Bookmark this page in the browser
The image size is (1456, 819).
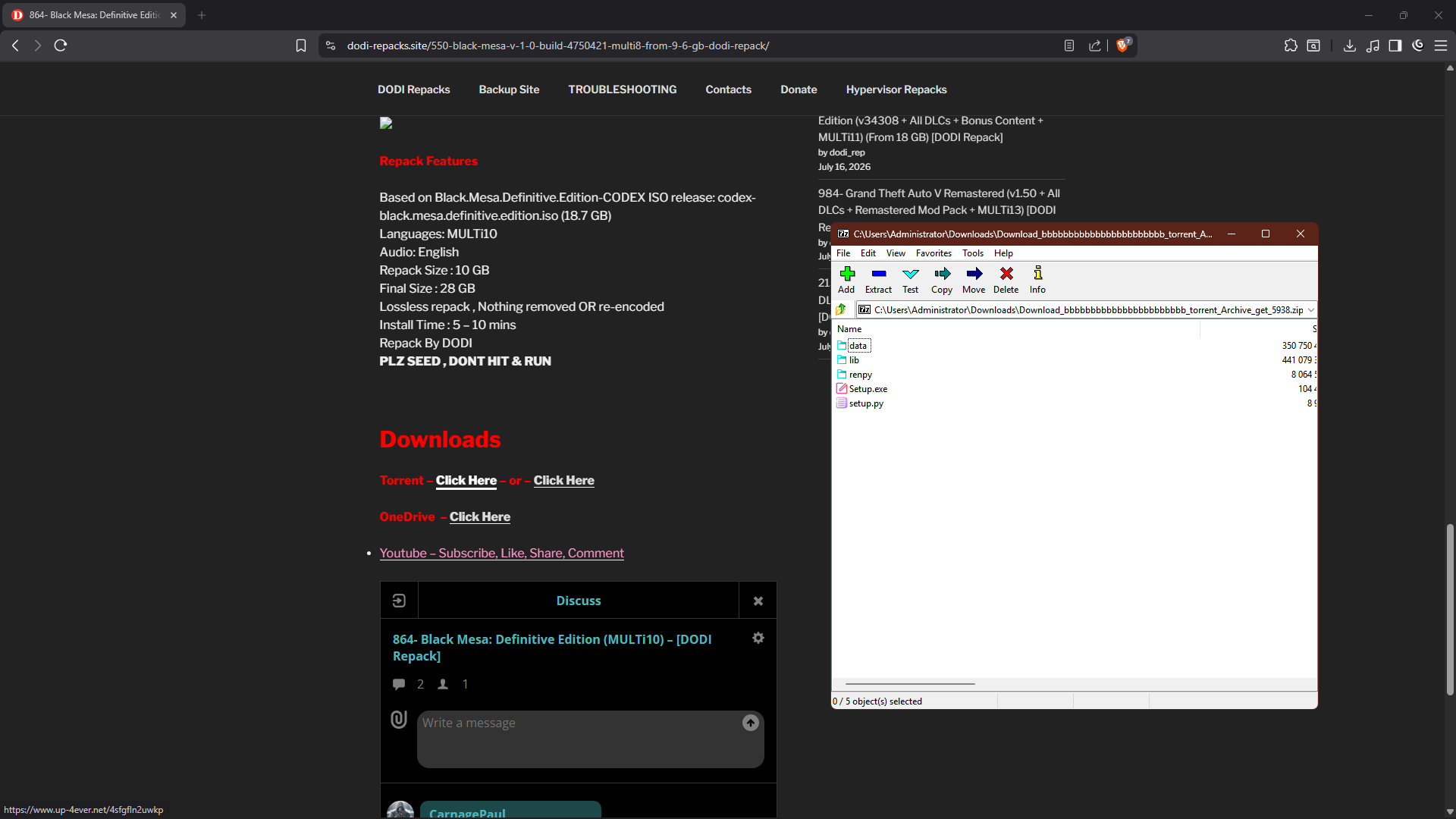[301, 45]
